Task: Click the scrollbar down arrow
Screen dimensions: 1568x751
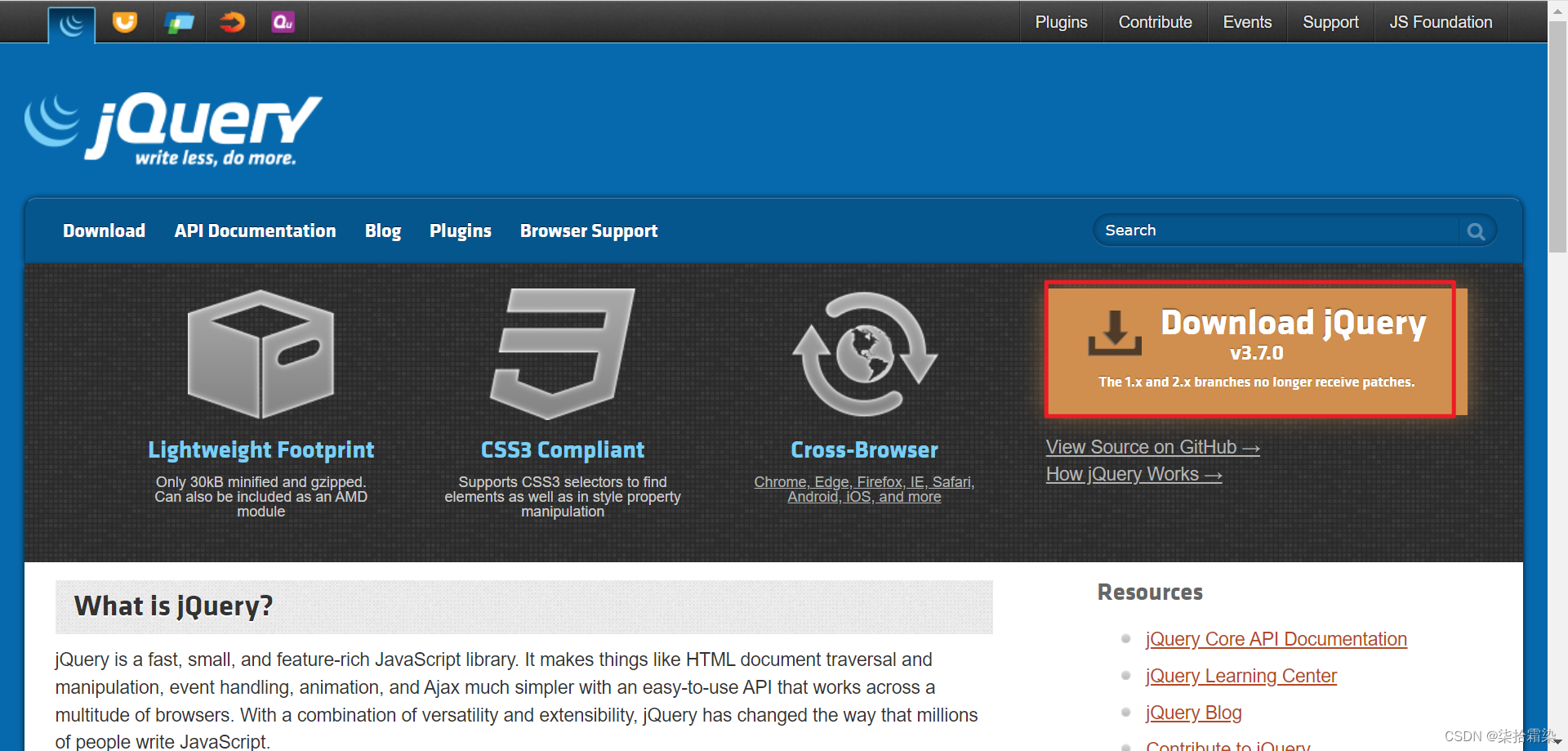Action: pyautogui.click(x=1557, y=741)
